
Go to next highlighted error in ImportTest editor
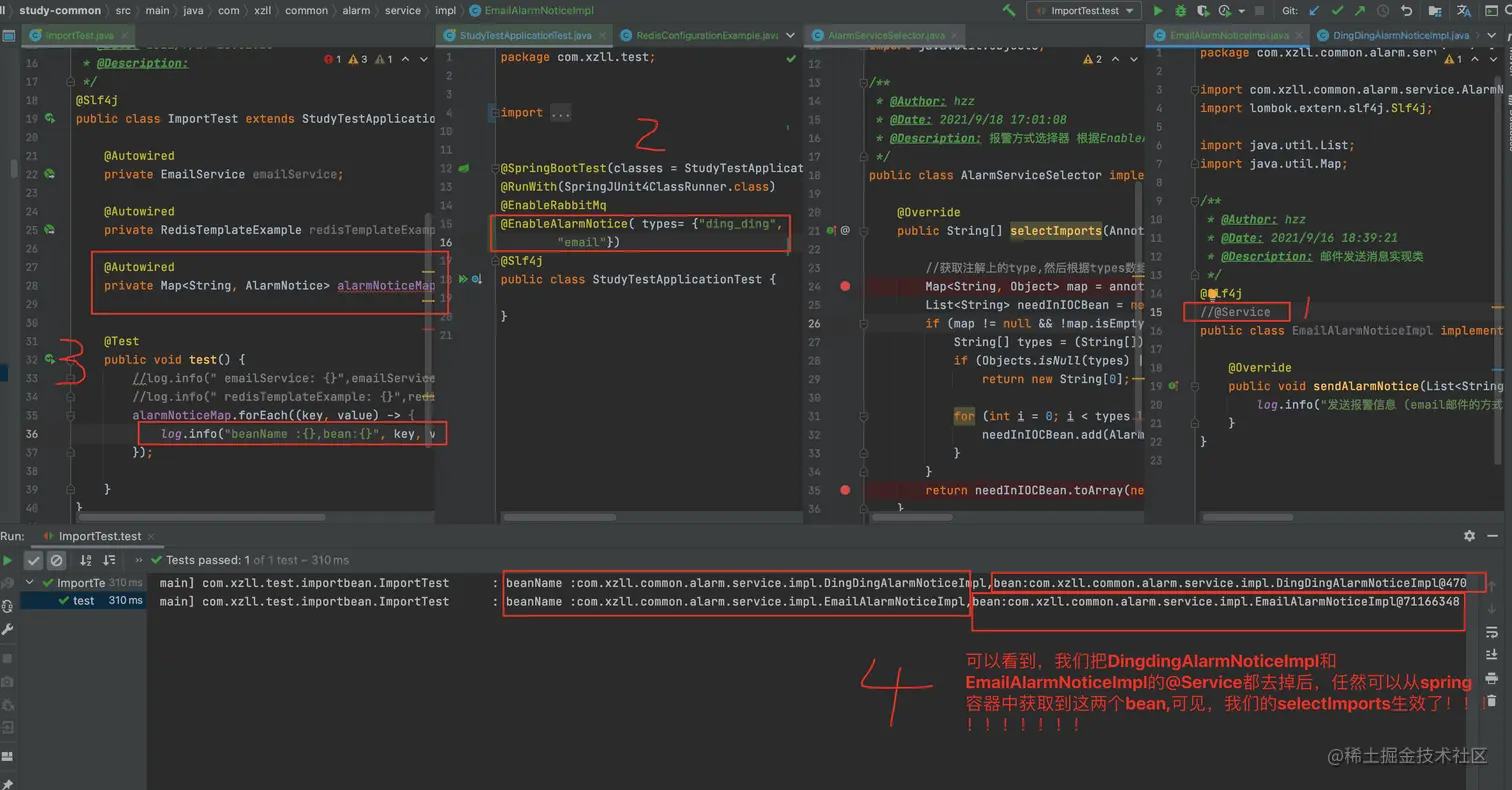(424, 60)
